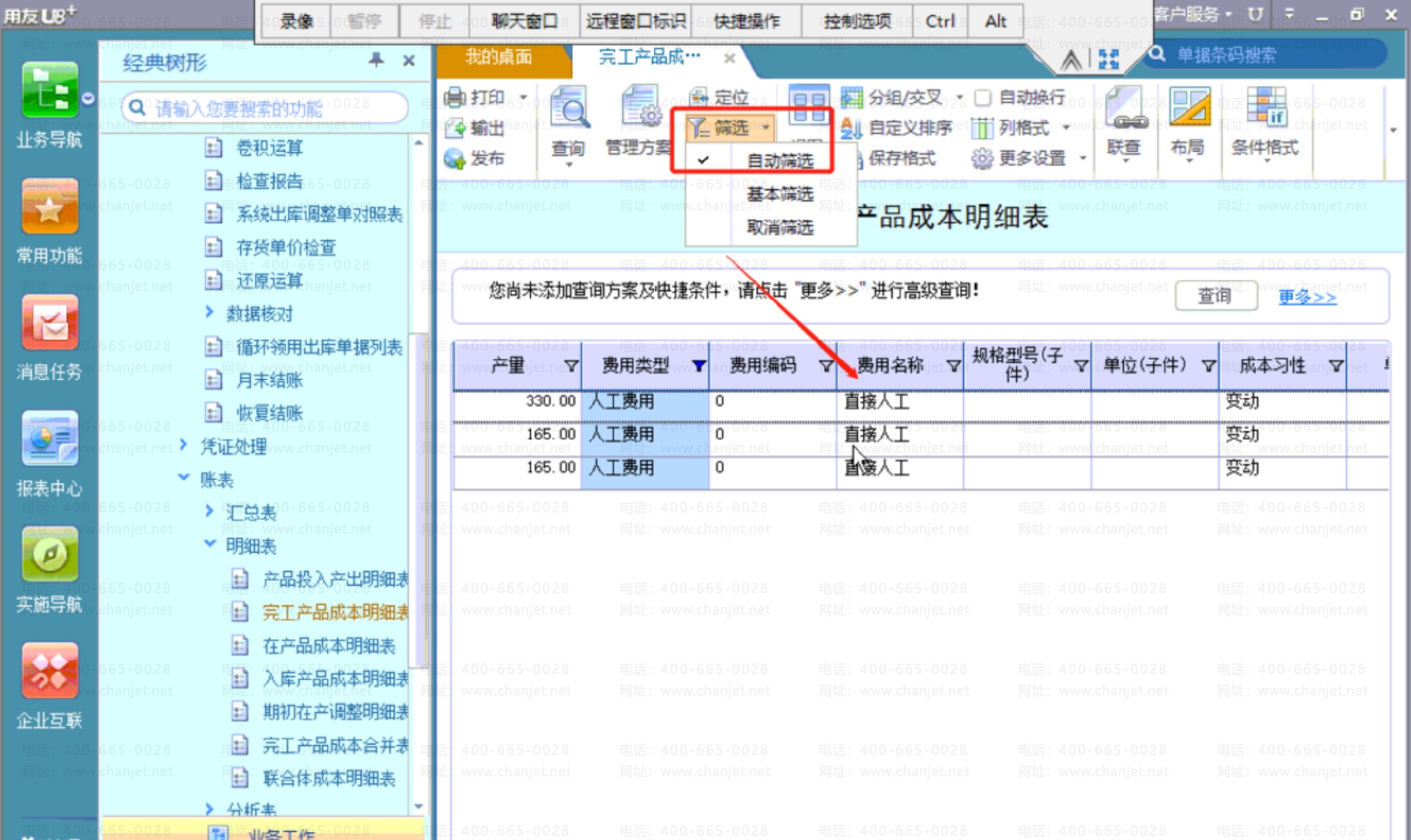Click the 查询 magnifier toolbar icon
Viewport: 1411px width, 840px height.
click(568, 110)
